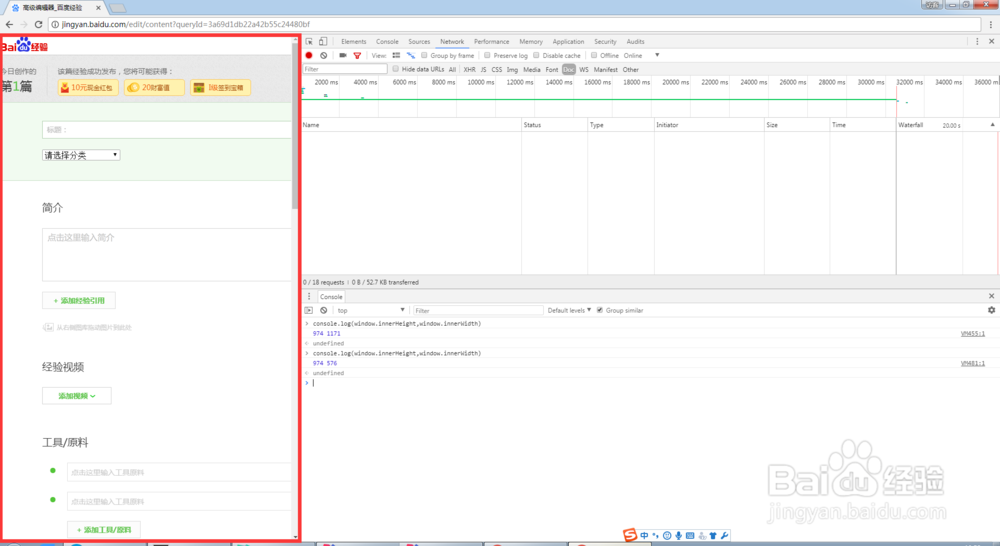Click the network Filter input
Viewport: 1000px width, 546px height.
(x=345, y=69)
